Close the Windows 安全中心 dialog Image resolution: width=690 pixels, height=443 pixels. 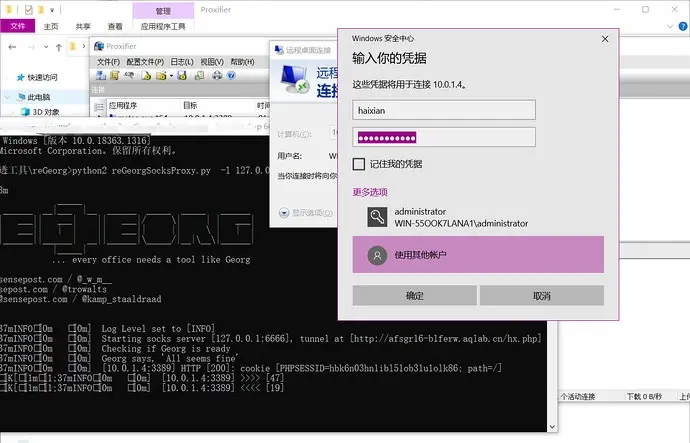tap(605, 39)
